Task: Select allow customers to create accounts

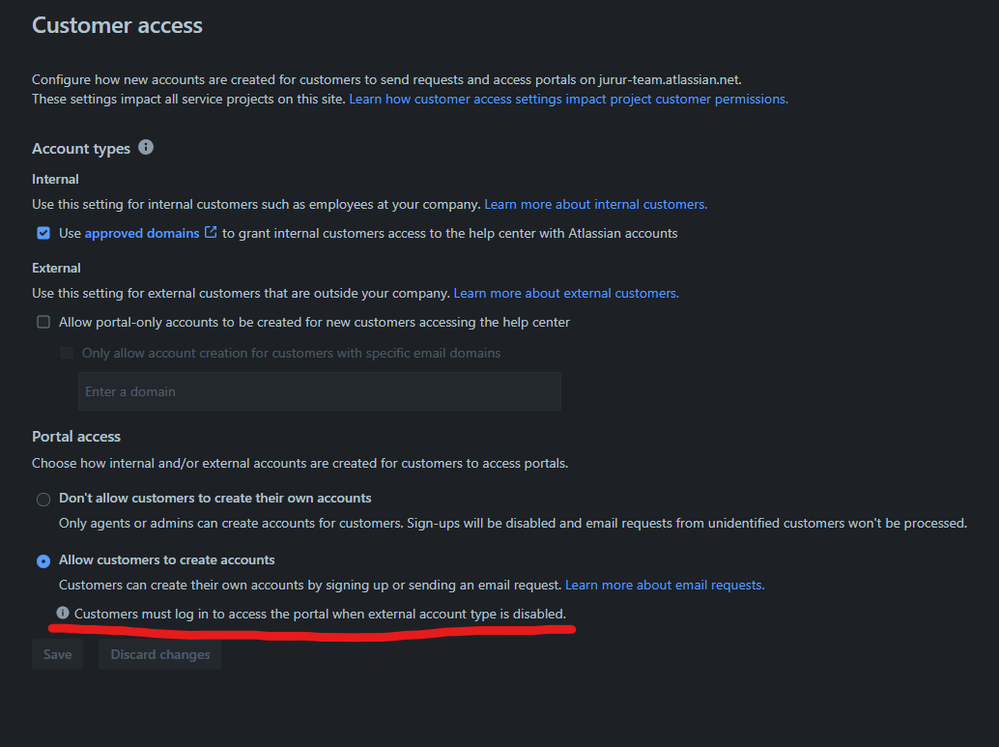Action: pos(43,560)
